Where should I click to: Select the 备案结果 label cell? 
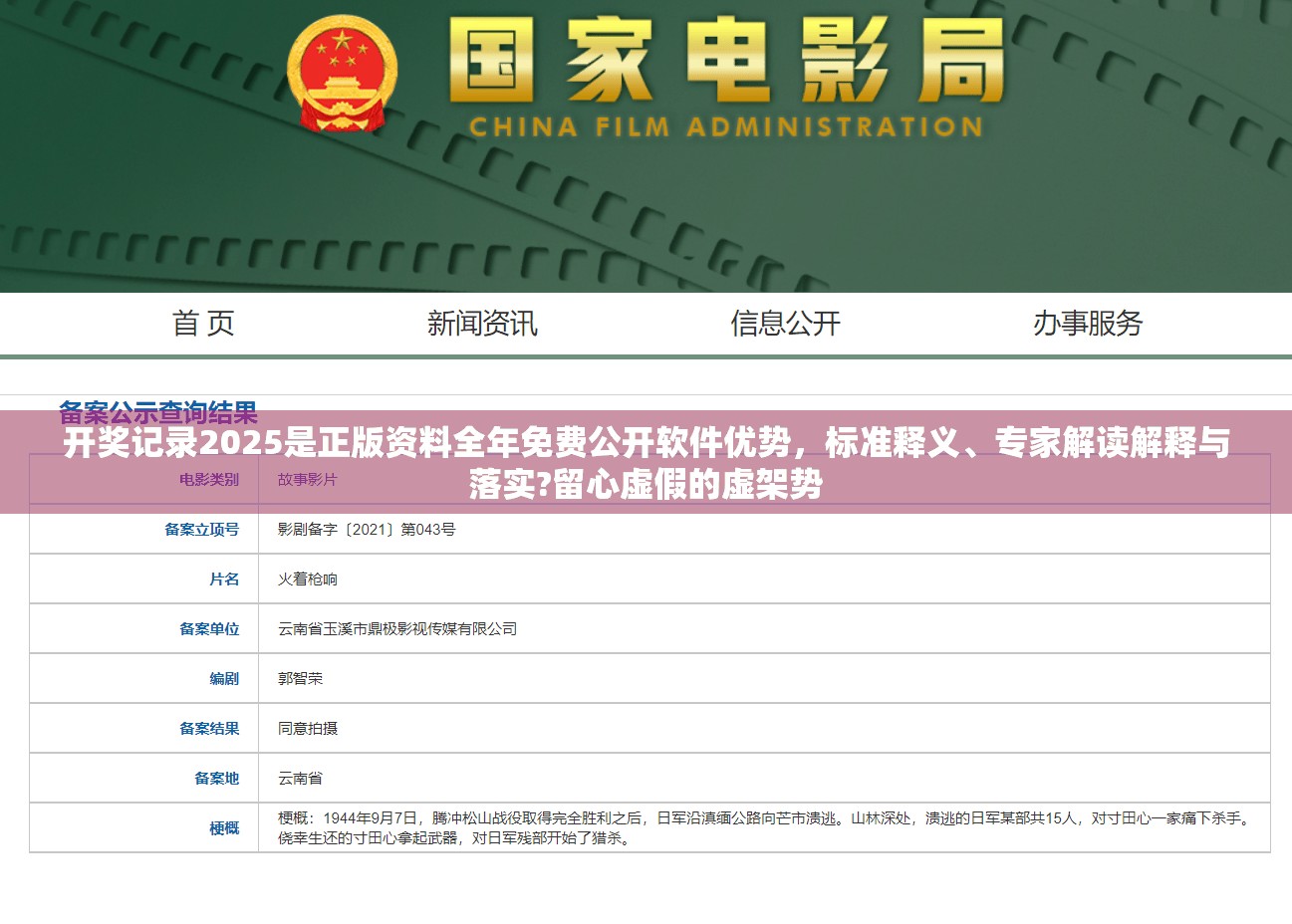[144, 728]
